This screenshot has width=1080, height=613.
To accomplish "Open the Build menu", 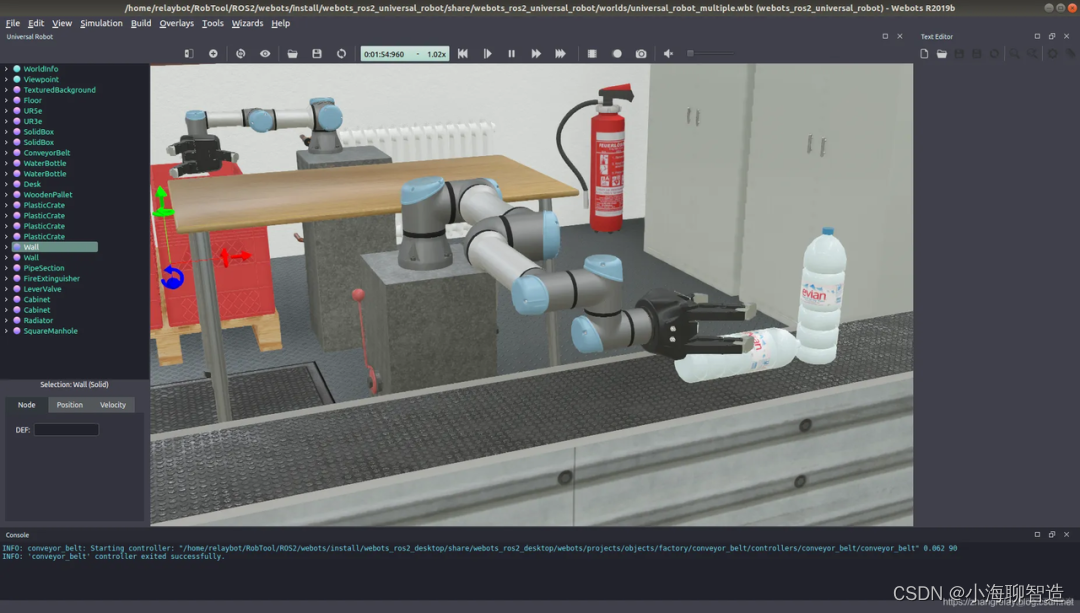I will pyautogui.click(x=141, y=23).
